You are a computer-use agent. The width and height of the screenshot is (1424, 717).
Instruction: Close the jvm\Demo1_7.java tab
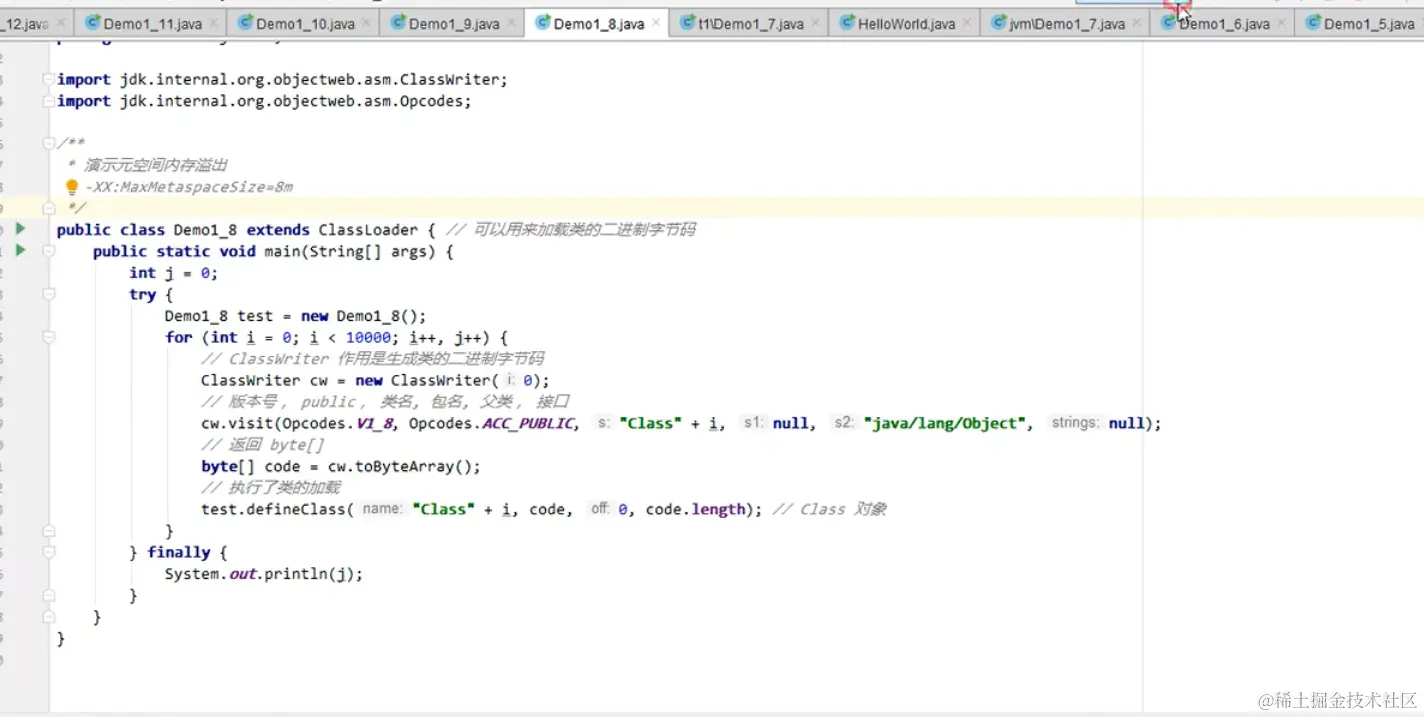pos(1136,23)
